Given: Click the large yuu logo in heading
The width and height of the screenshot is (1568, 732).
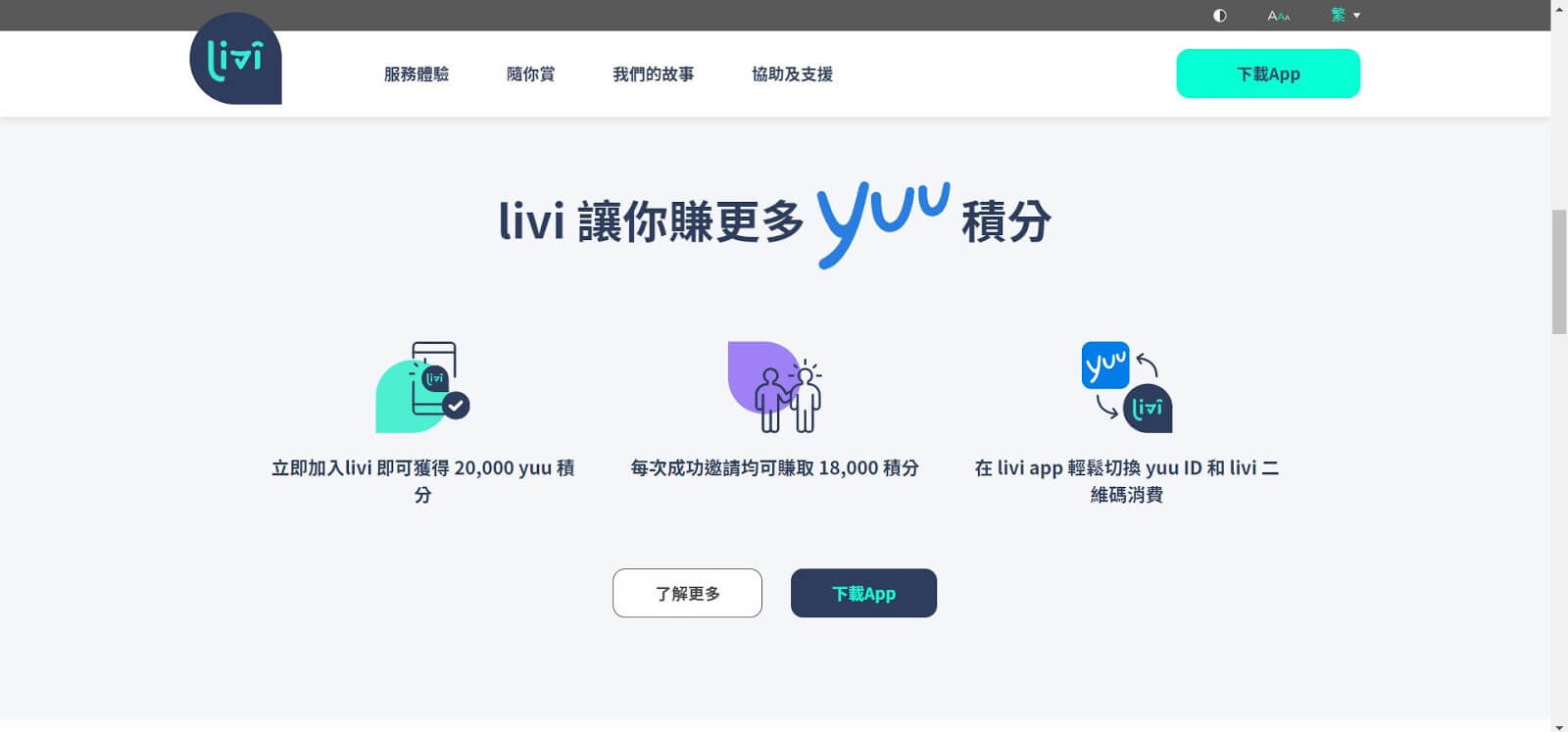Looking at the screenshot, I should [x=883, y=223].
